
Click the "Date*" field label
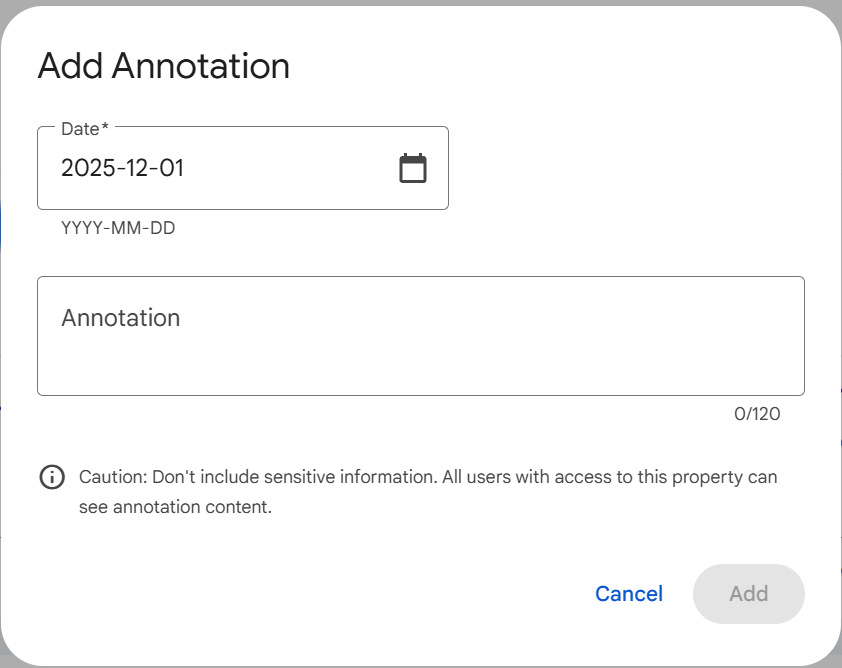[85, 129]
